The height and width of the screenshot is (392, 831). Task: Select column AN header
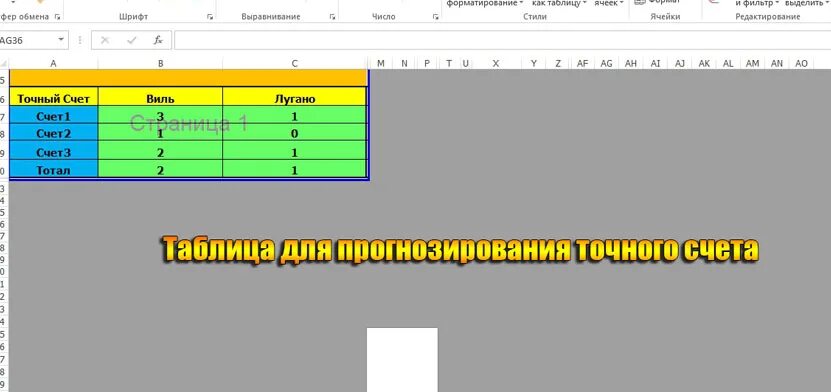pos(777,64)
